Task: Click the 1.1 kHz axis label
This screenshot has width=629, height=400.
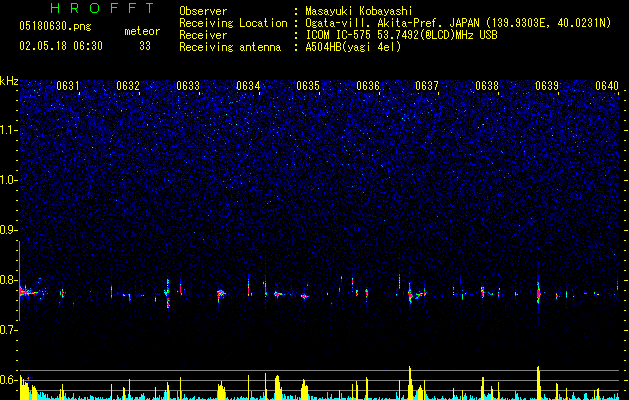Action: 8,130
